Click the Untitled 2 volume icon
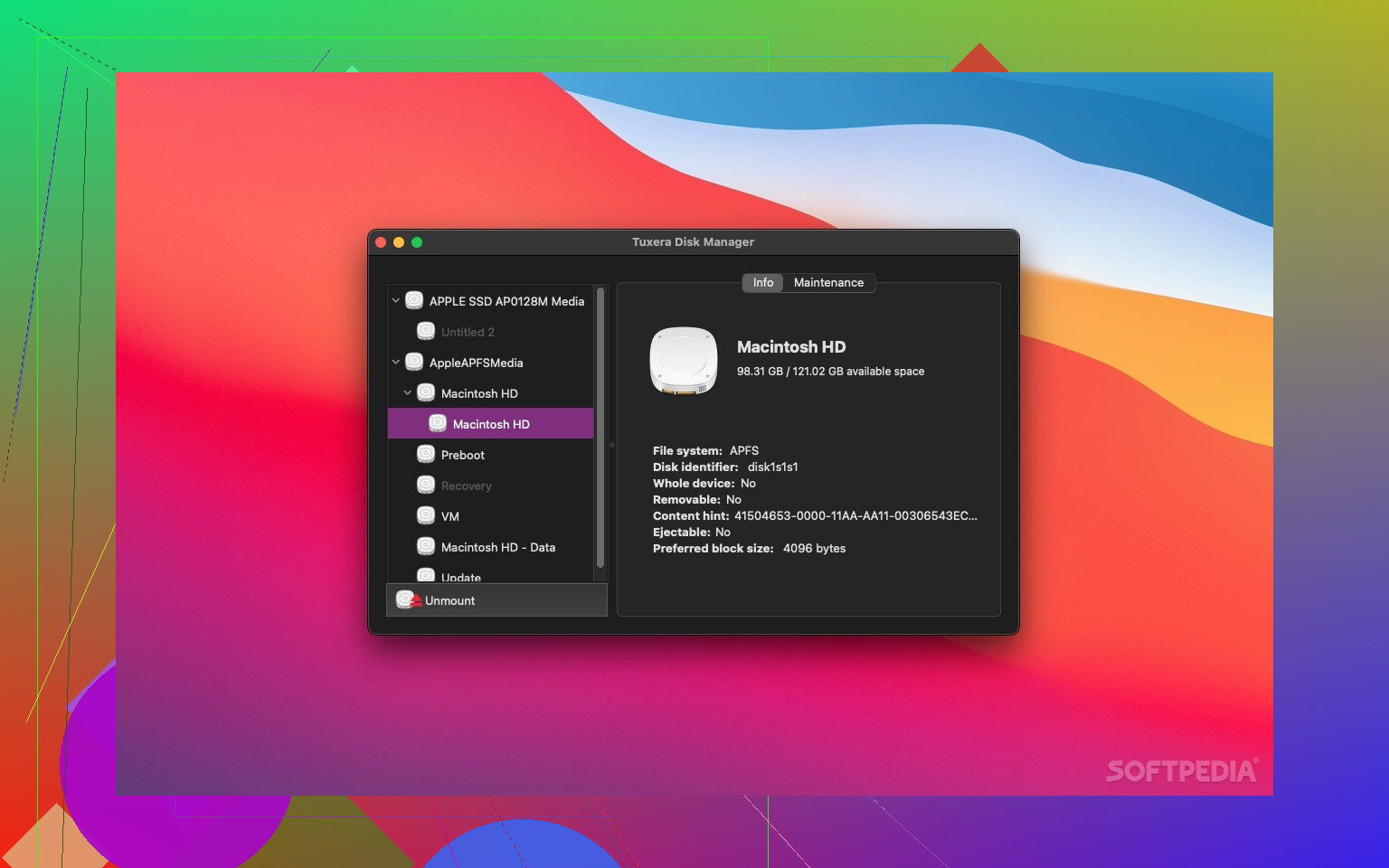 (x=426, y=331)
